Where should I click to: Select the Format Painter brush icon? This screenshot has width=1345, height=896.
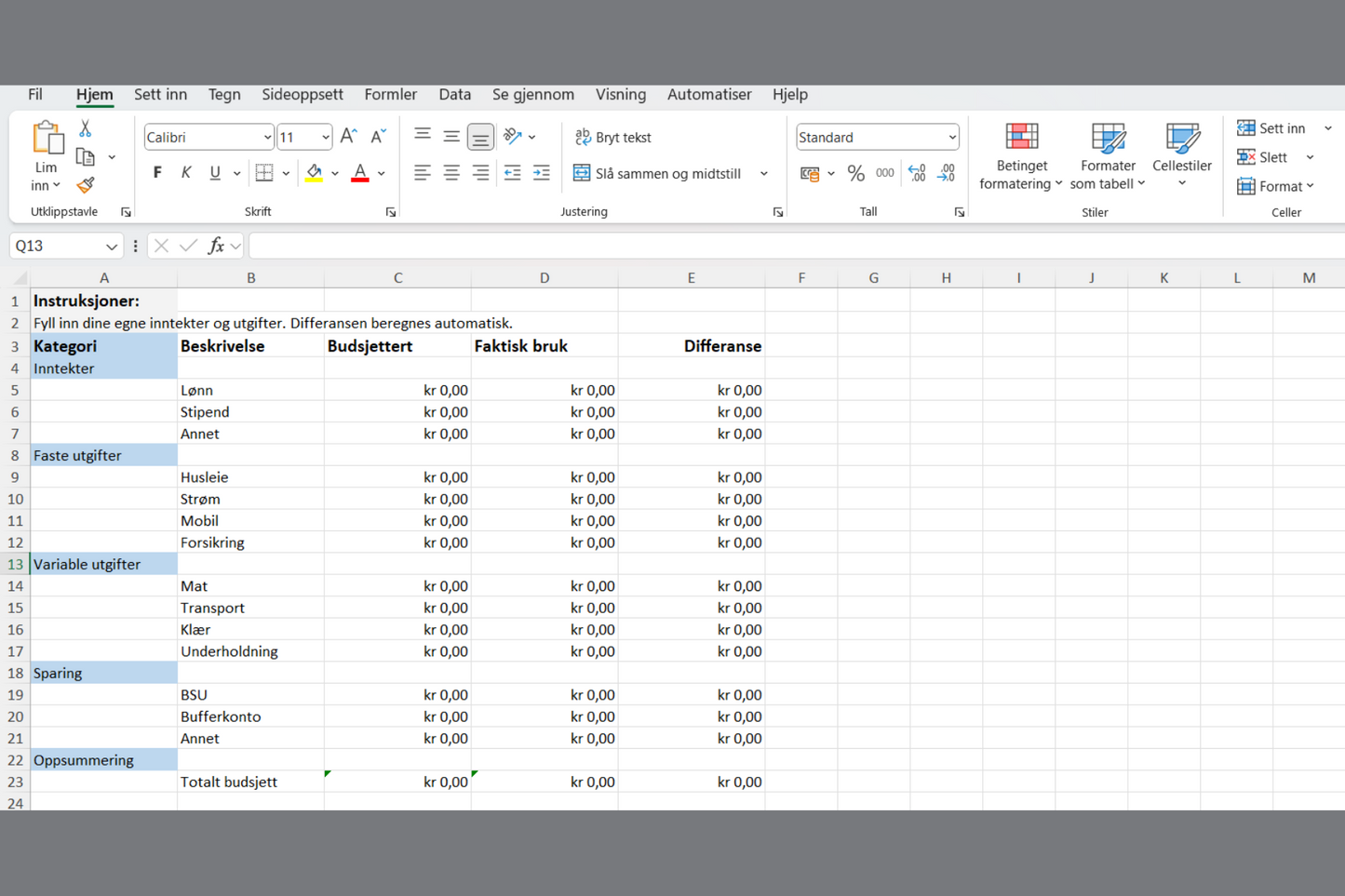coord(86,185)
